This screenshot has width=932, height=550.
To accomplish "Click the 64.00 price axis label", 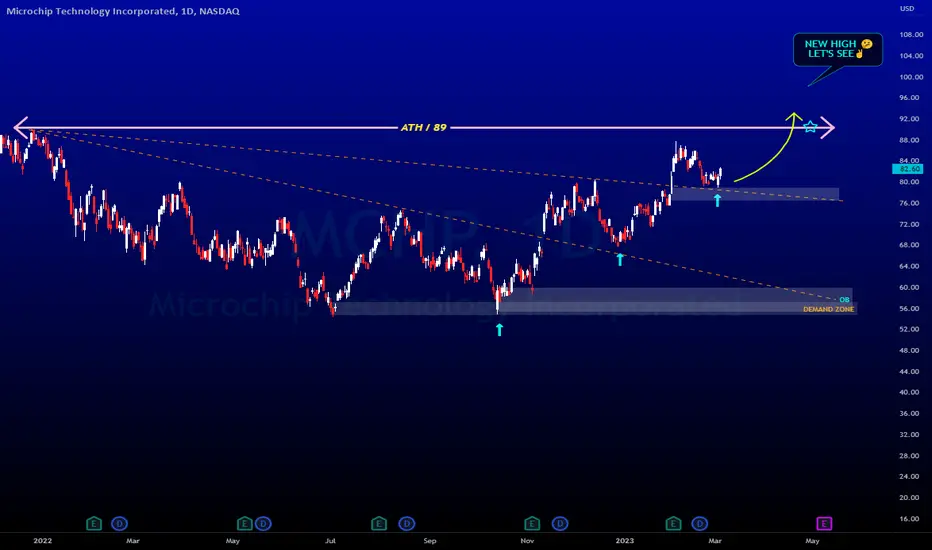I will (x=909, y=266).
